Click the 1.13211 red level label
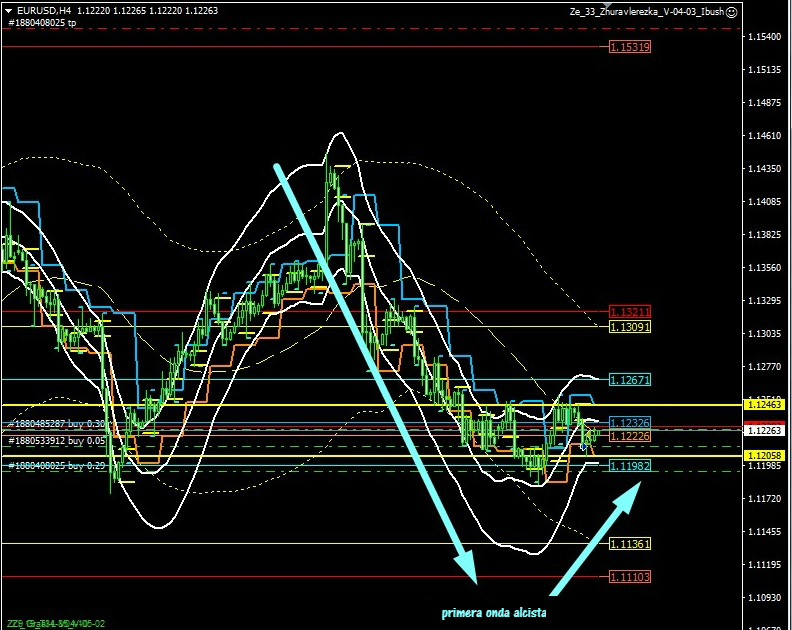792x630 pixels. [630, 312]
